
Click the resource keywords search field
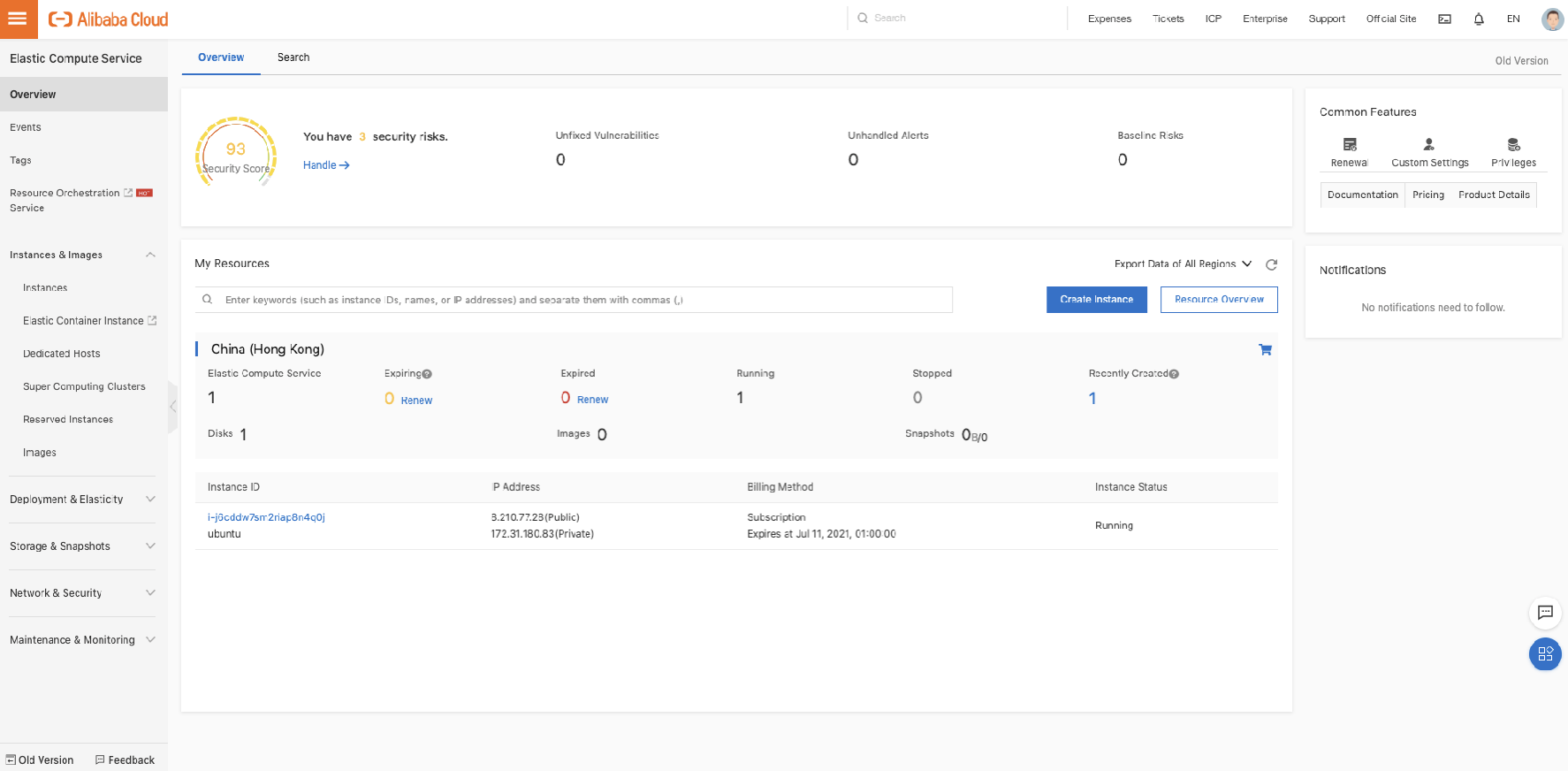click(x=574, y=300)
